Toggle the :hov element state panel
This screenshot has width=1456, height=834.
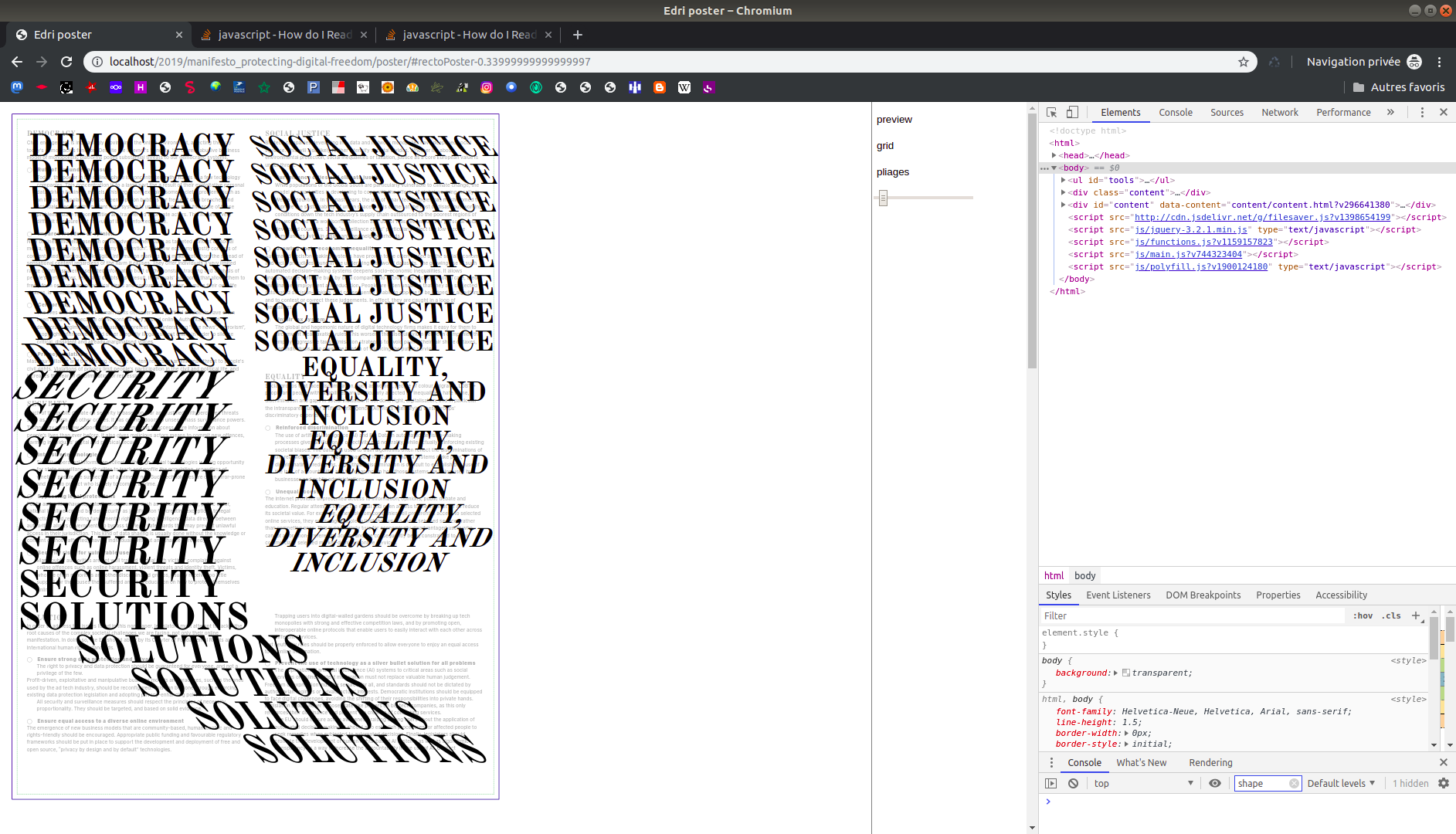[x=1363, y=615]
